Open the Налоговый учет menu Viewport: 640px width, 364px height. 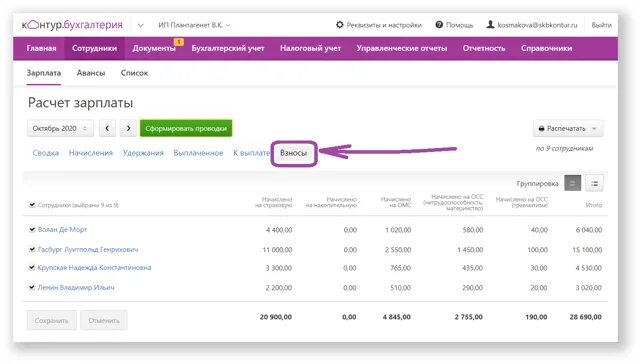point(310,48)
